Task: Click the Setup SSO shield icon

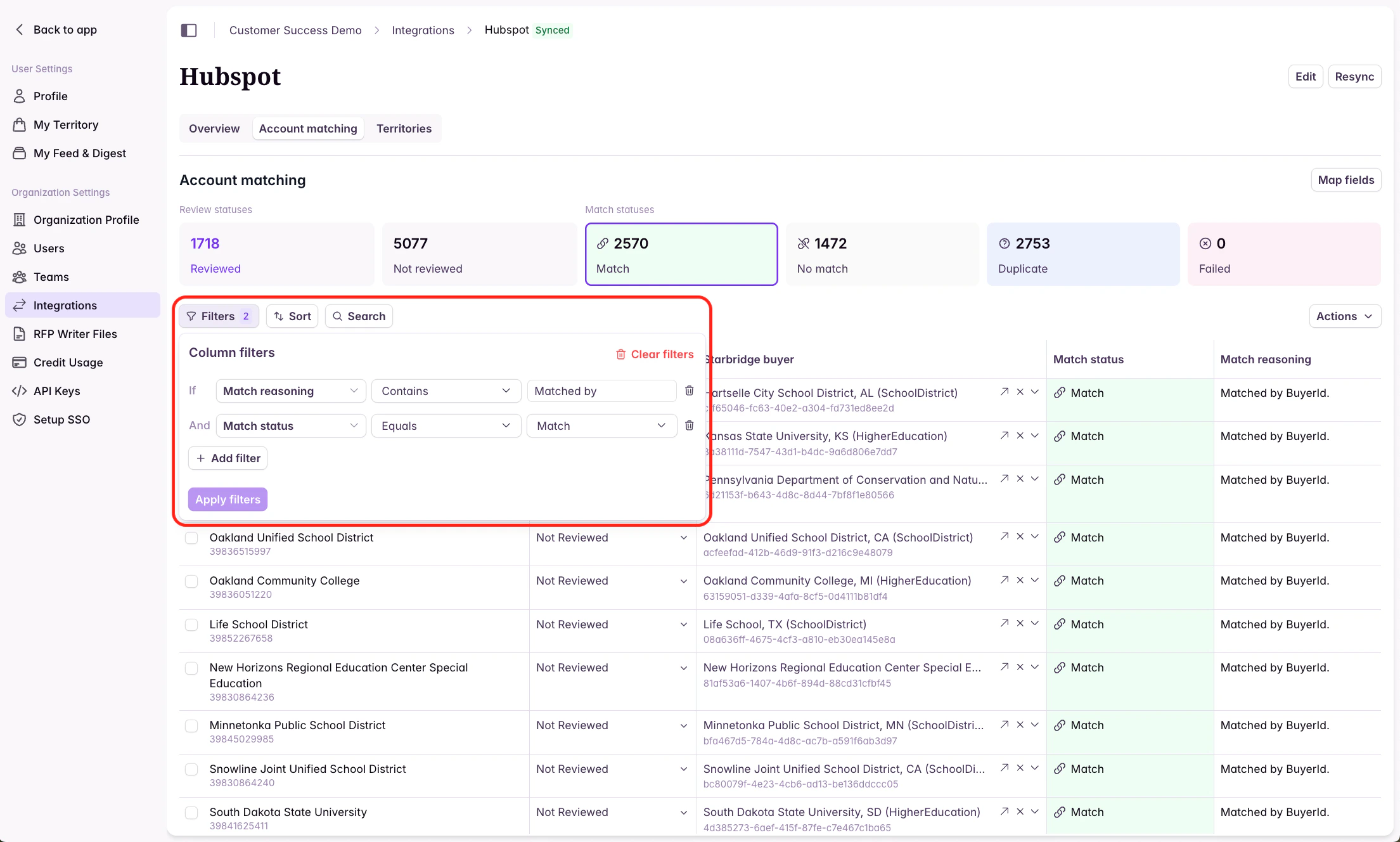Action: (20, 420)
